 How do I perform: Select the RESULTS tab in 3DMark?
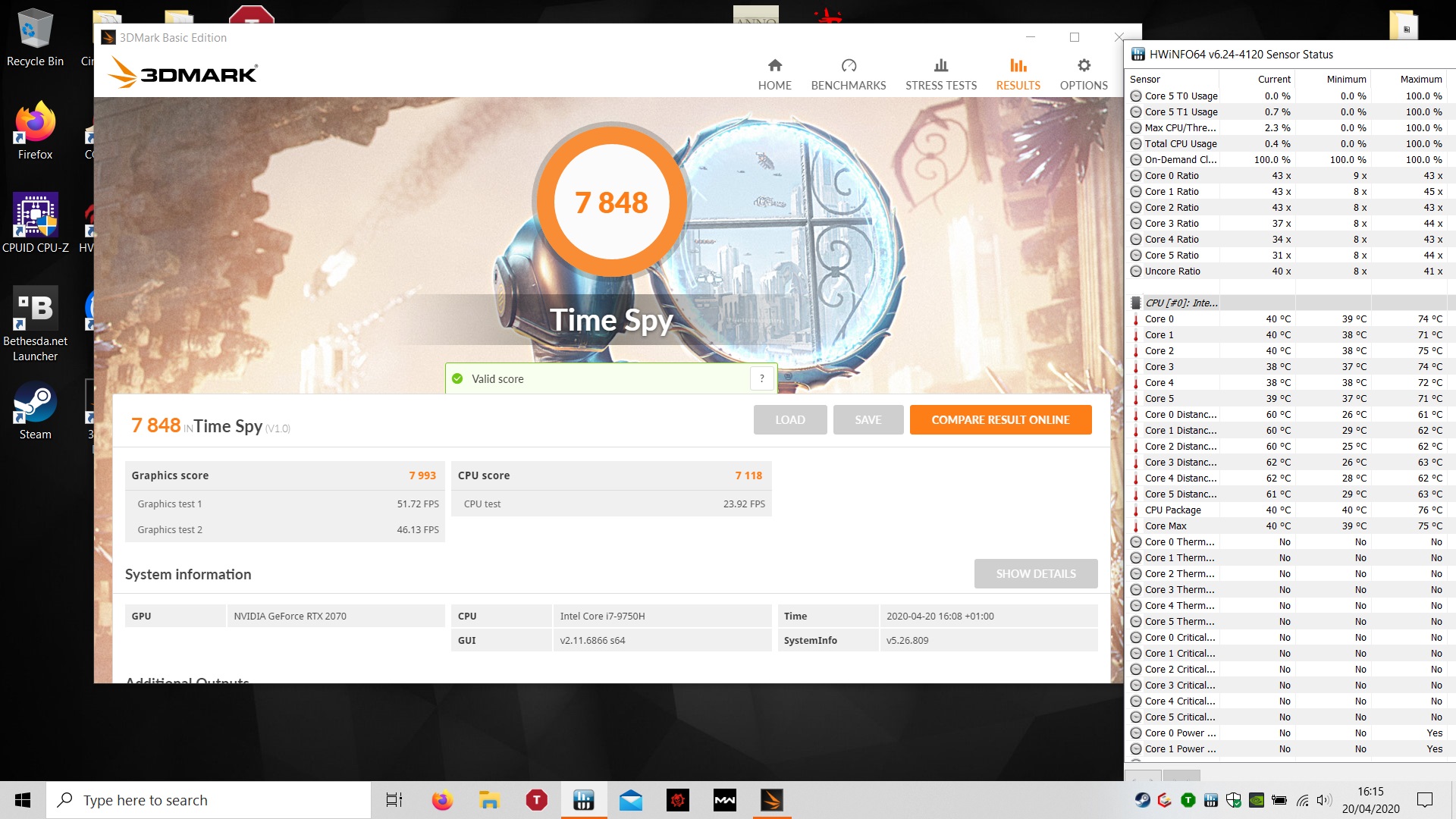pos(1018,74)
